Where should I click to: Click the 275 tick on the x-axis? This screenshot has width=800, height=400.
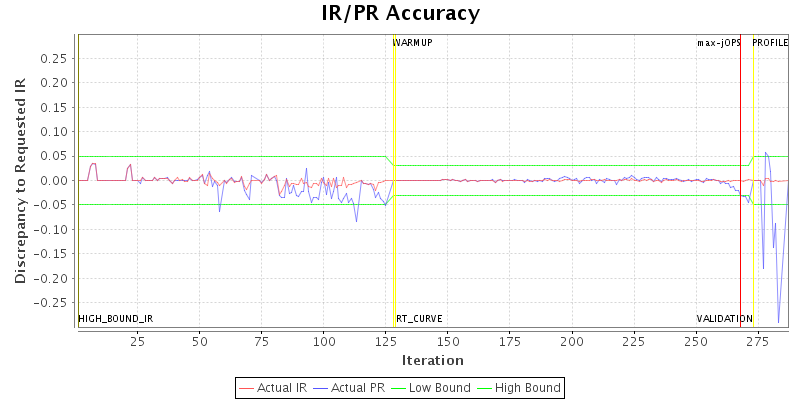[757, 341]
